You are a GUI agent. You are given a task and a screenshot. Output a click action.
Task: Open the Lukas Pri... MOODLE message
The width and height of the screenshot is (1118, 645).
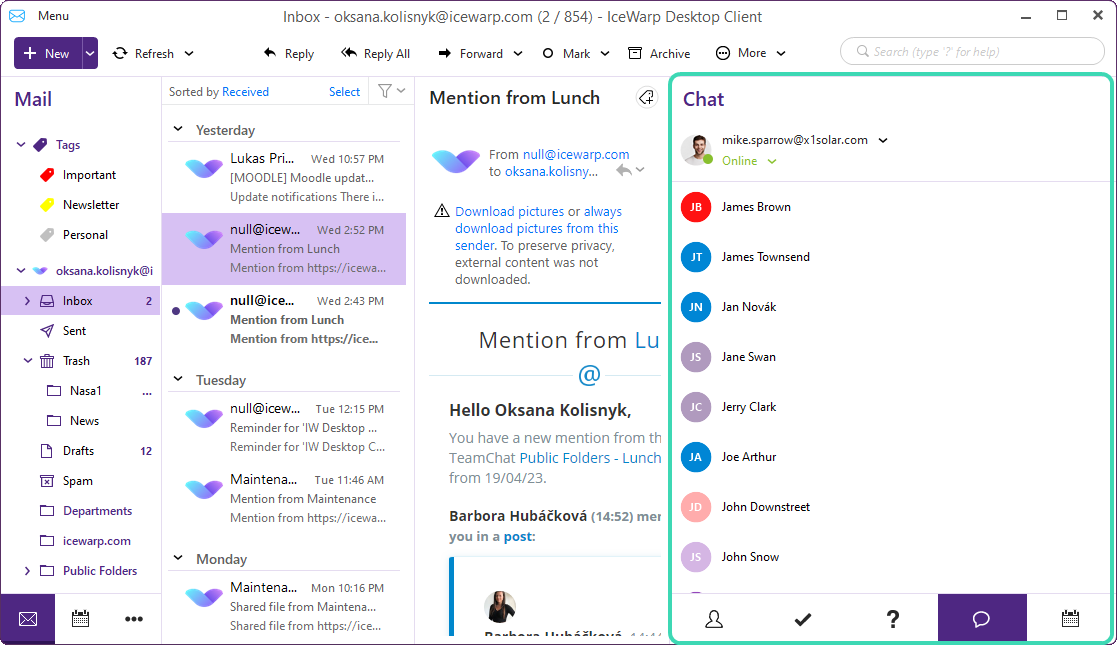point(284,177)
